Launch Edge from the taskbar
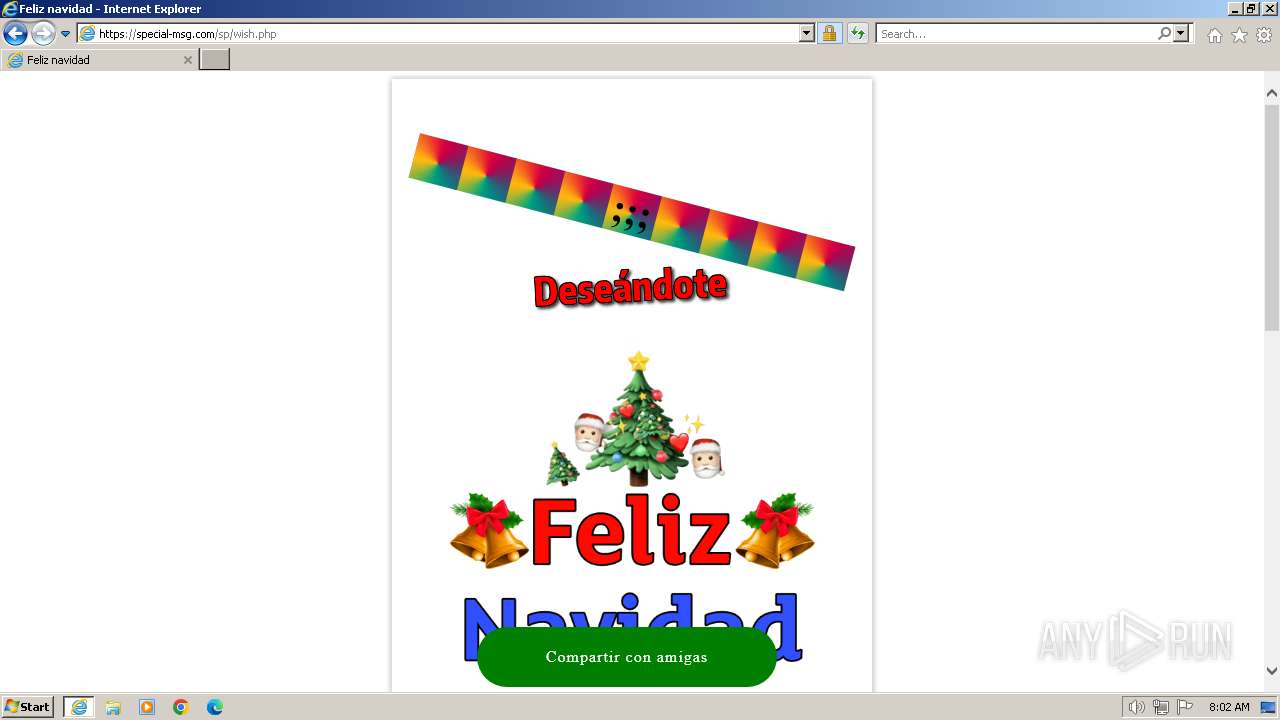 215,707
